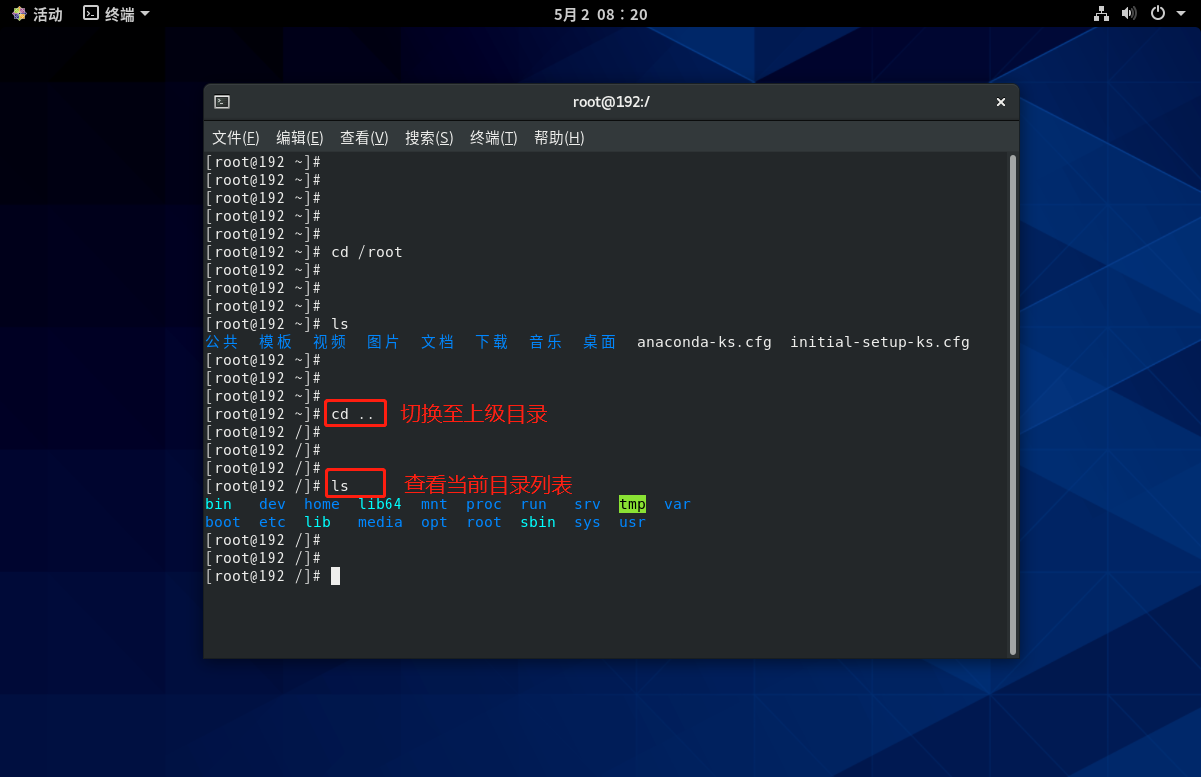Open the 编辑(E) menu

[300, 138]
